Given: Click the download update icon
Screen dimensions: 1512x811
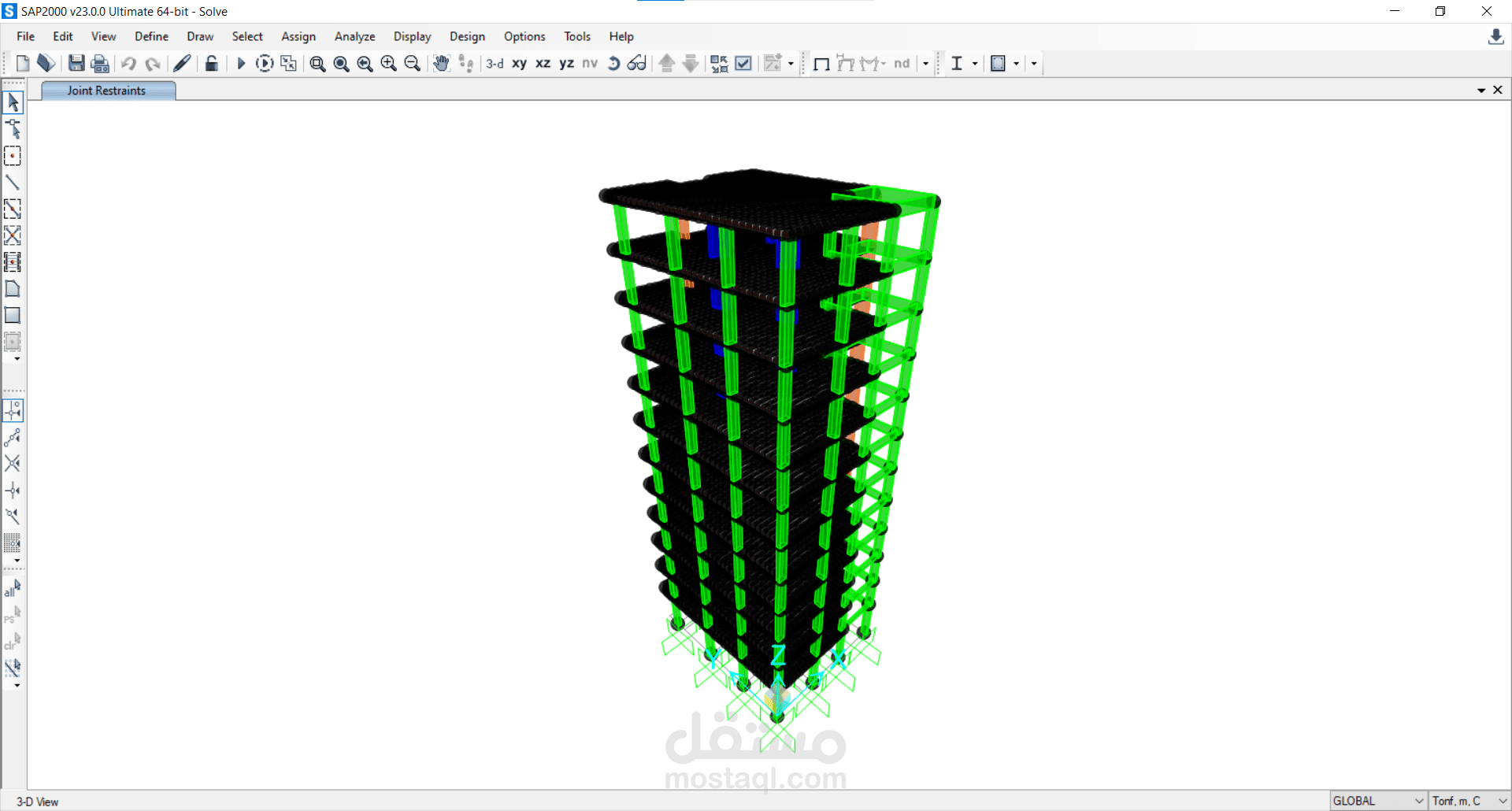Looking at the screenshot, I should click(1496, 37).
